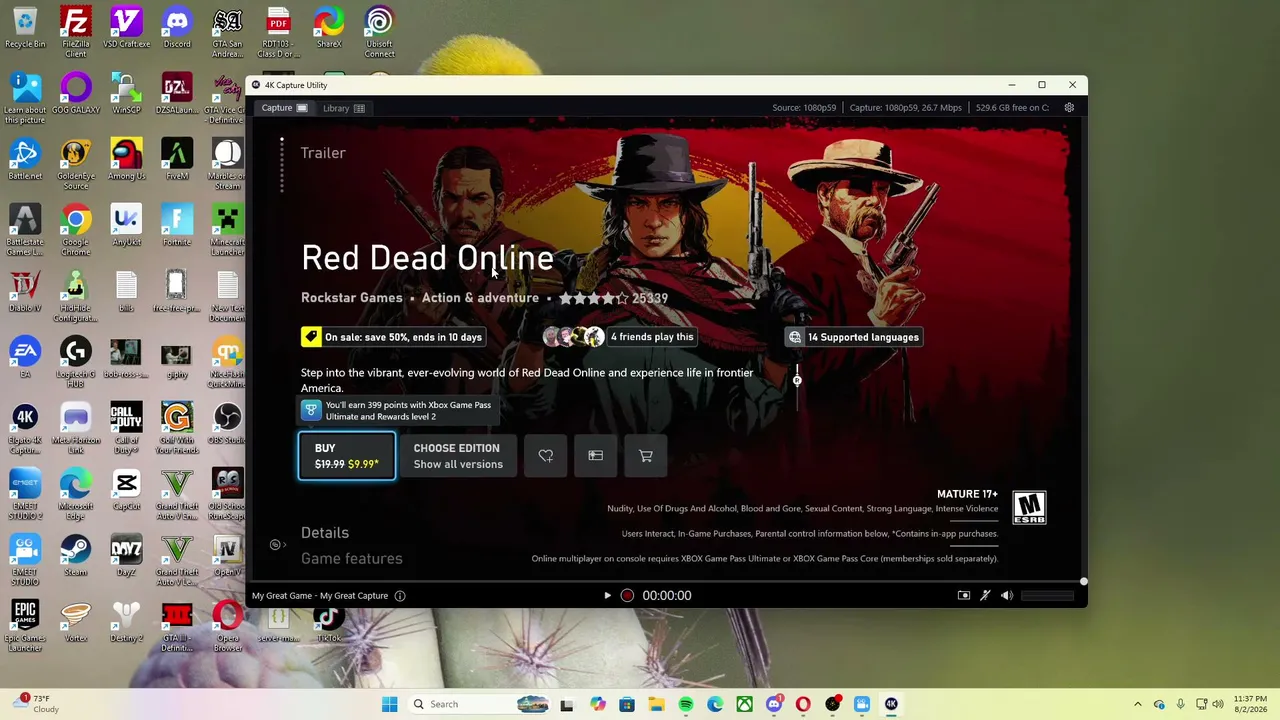Click the ESRB Mature rating logo
The height and width of the screenshot is (720, 1280).
point(1029,507)
